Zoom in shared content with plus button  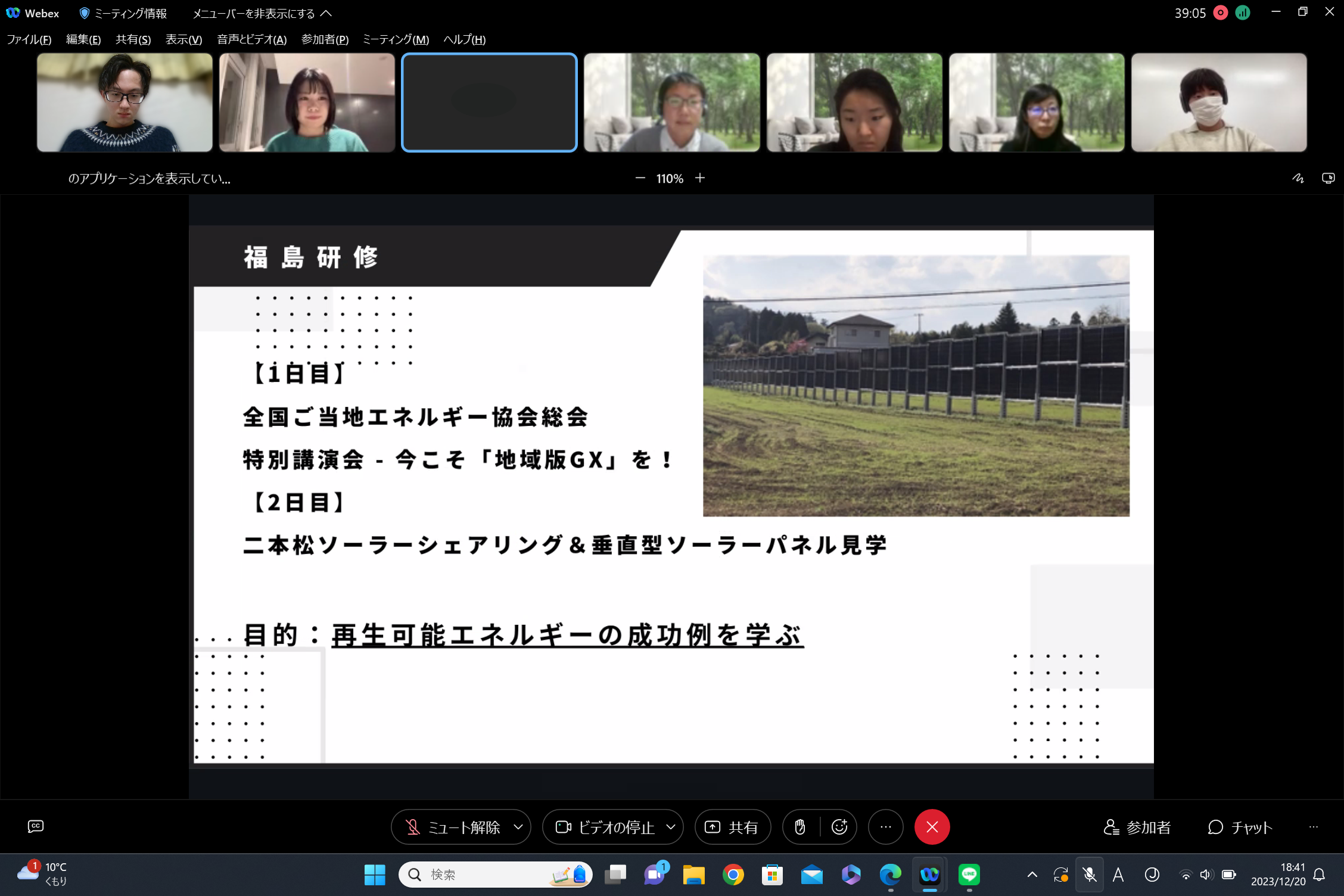coord(700,178)
